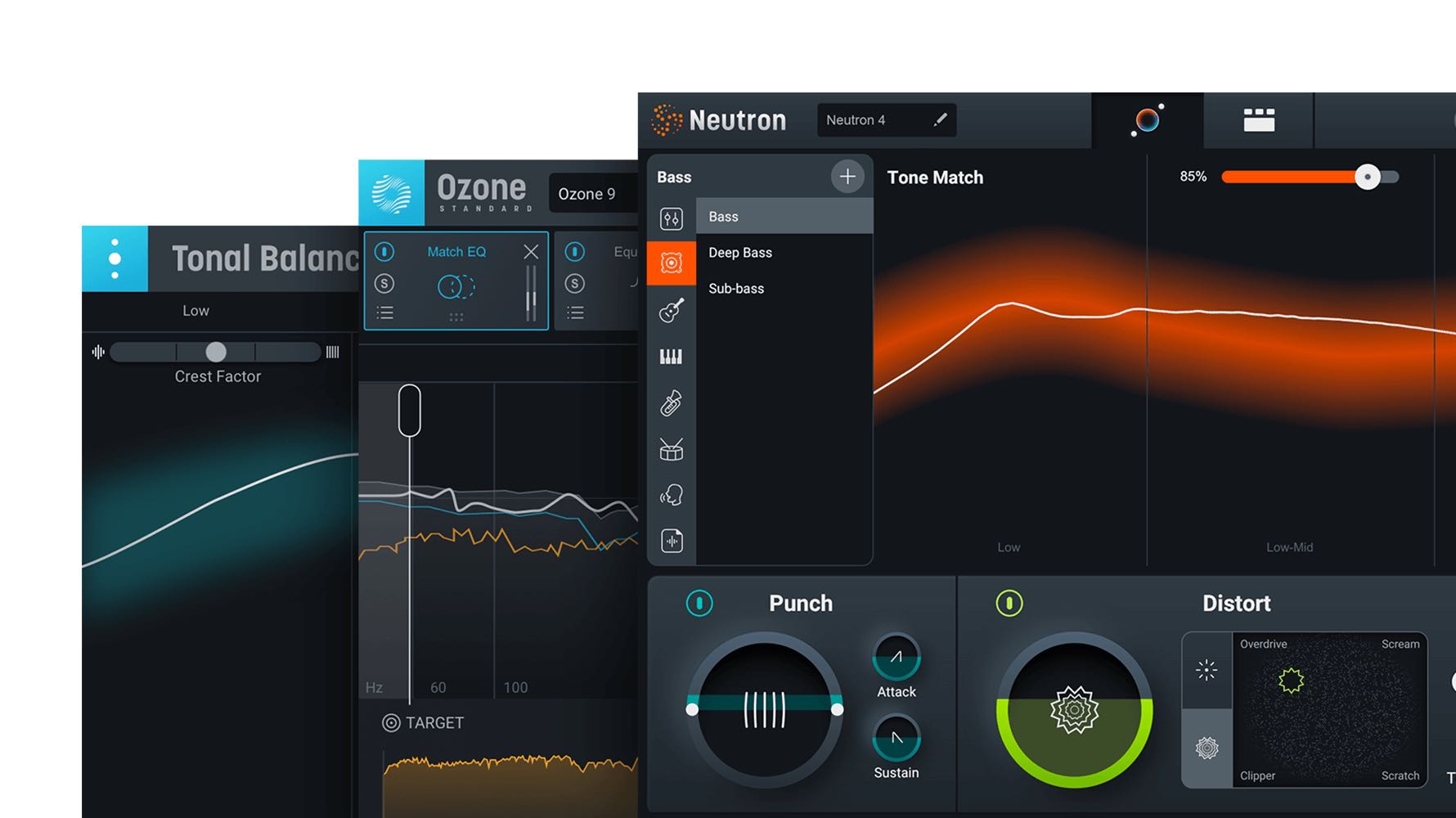Select the upper starburst distortion mode icon

pos(1207,671)
